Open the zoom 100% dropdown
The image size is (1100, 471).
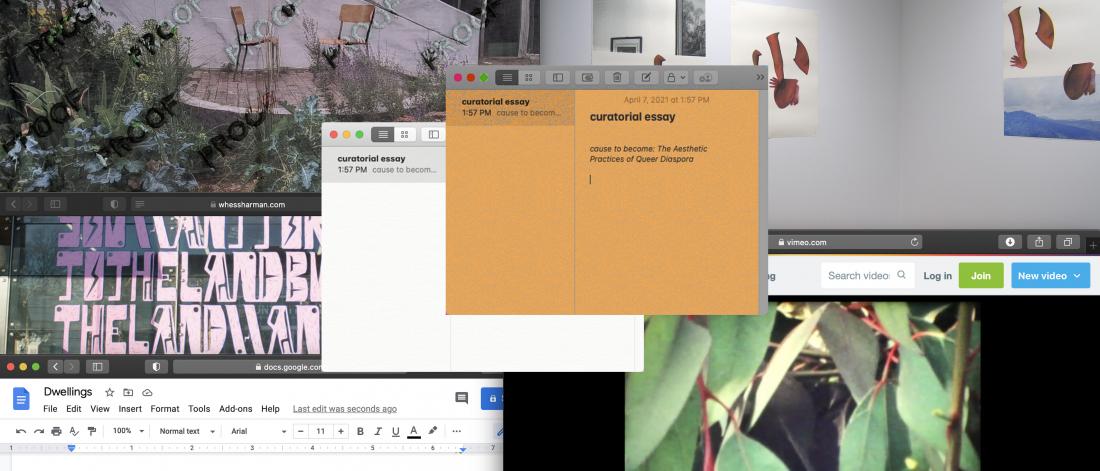(128, 431)
